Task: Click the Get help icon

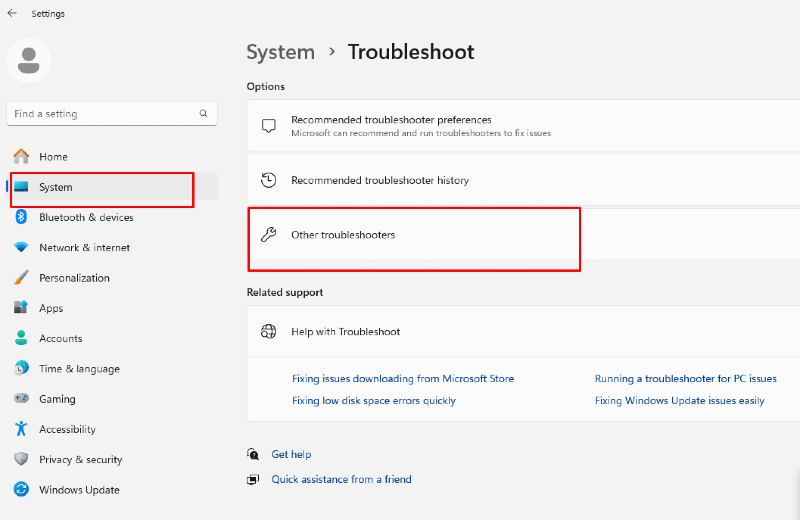Action: pyautogui.click(x=253, y=454)
